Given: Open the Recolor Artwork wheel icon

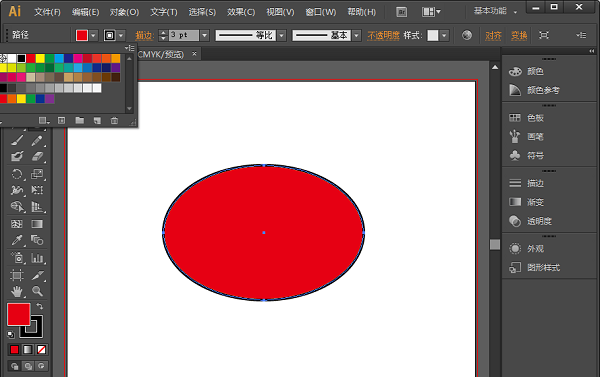Looking at the screenshot, I should (x=466, y=35).
